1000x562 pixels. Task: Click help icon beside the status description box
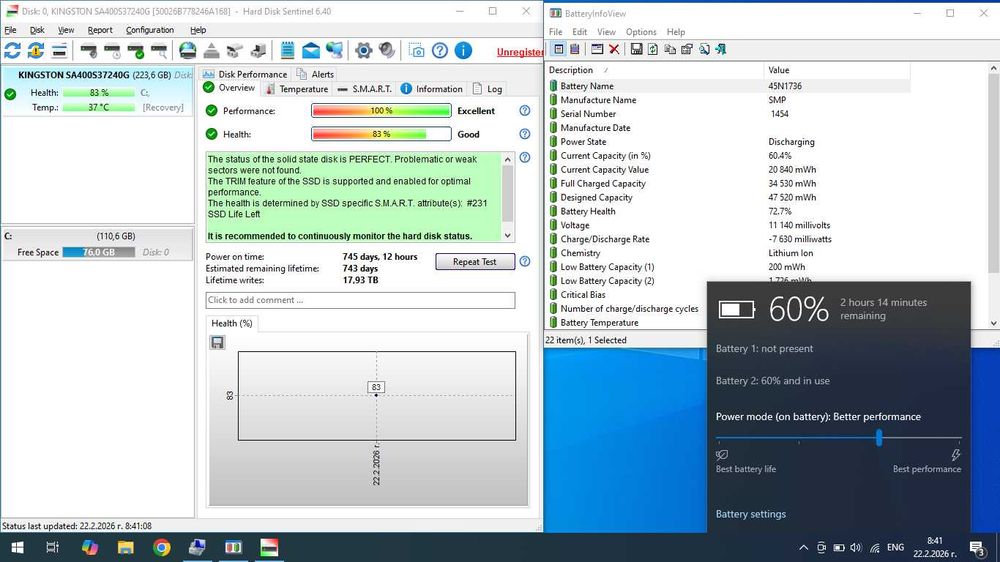coord(524,157)
